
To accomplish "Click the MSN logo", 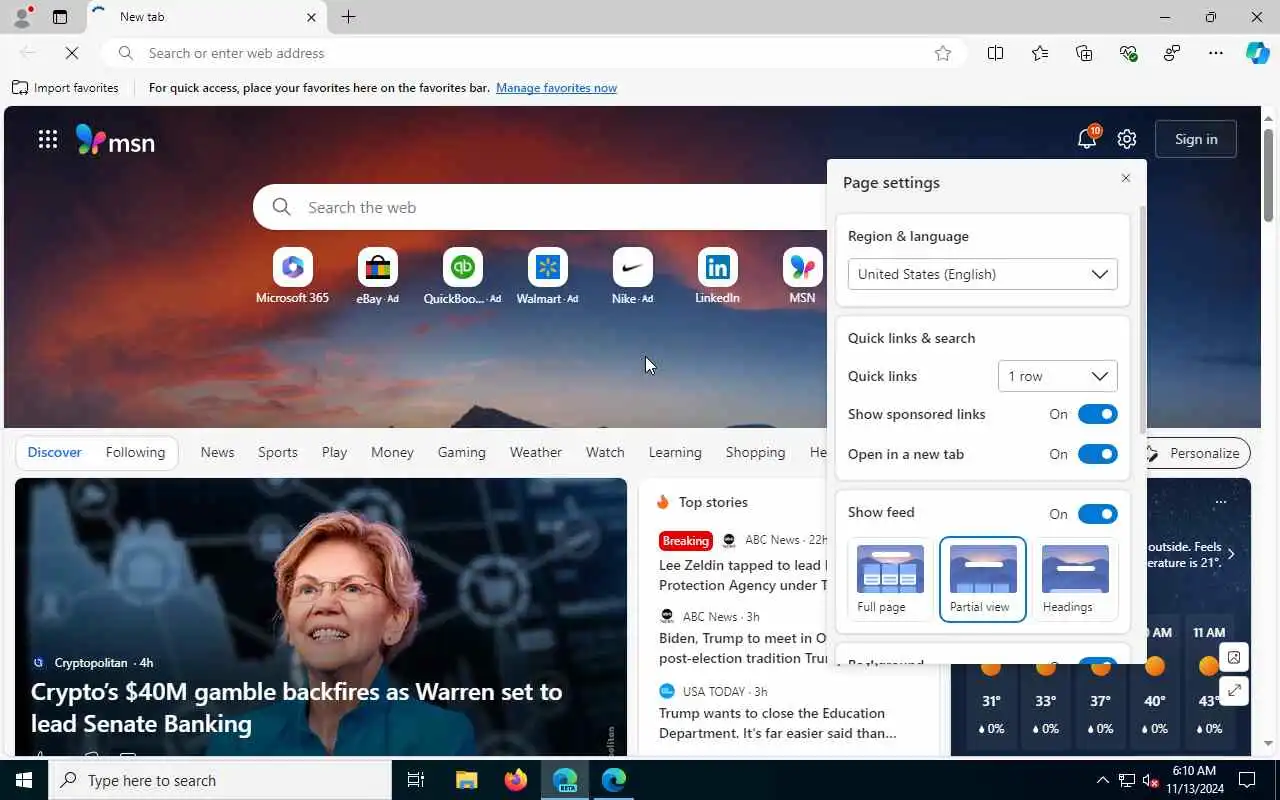I will click(115, 140).
